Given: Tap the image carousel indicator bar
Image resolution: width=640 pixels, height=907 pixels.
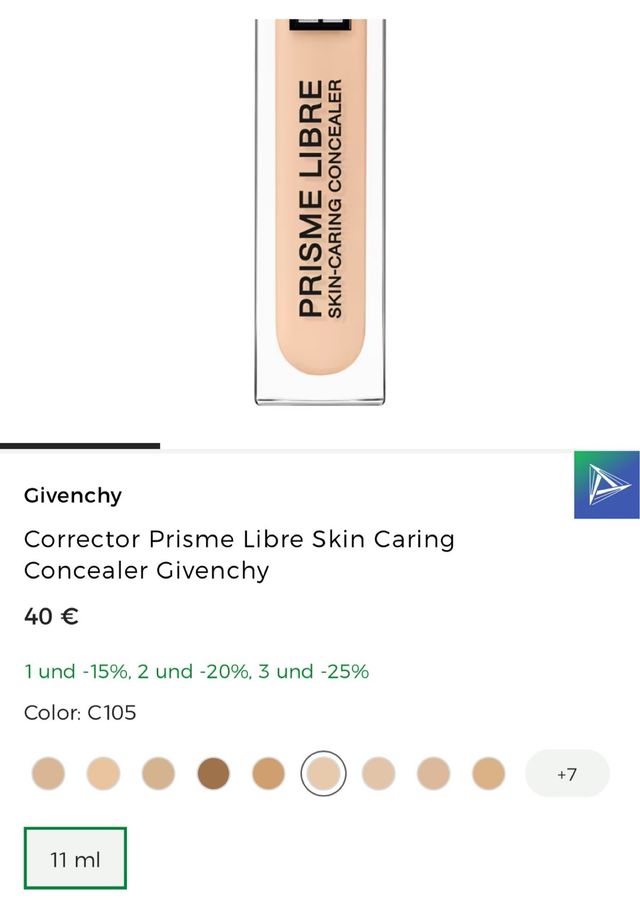Looking at the screenshot, I should pyautogui.click(x=78, y=441).
